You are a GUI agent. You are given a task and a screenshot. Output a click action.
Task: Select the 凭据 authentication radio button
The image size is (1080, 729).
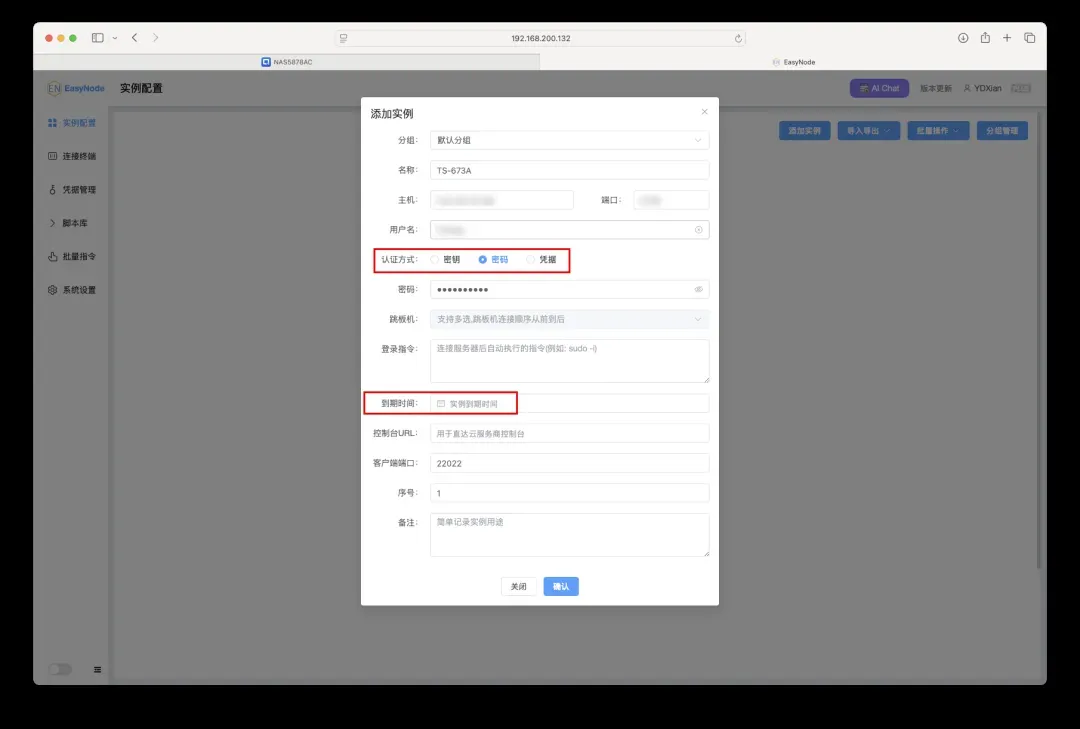(531, 260)
